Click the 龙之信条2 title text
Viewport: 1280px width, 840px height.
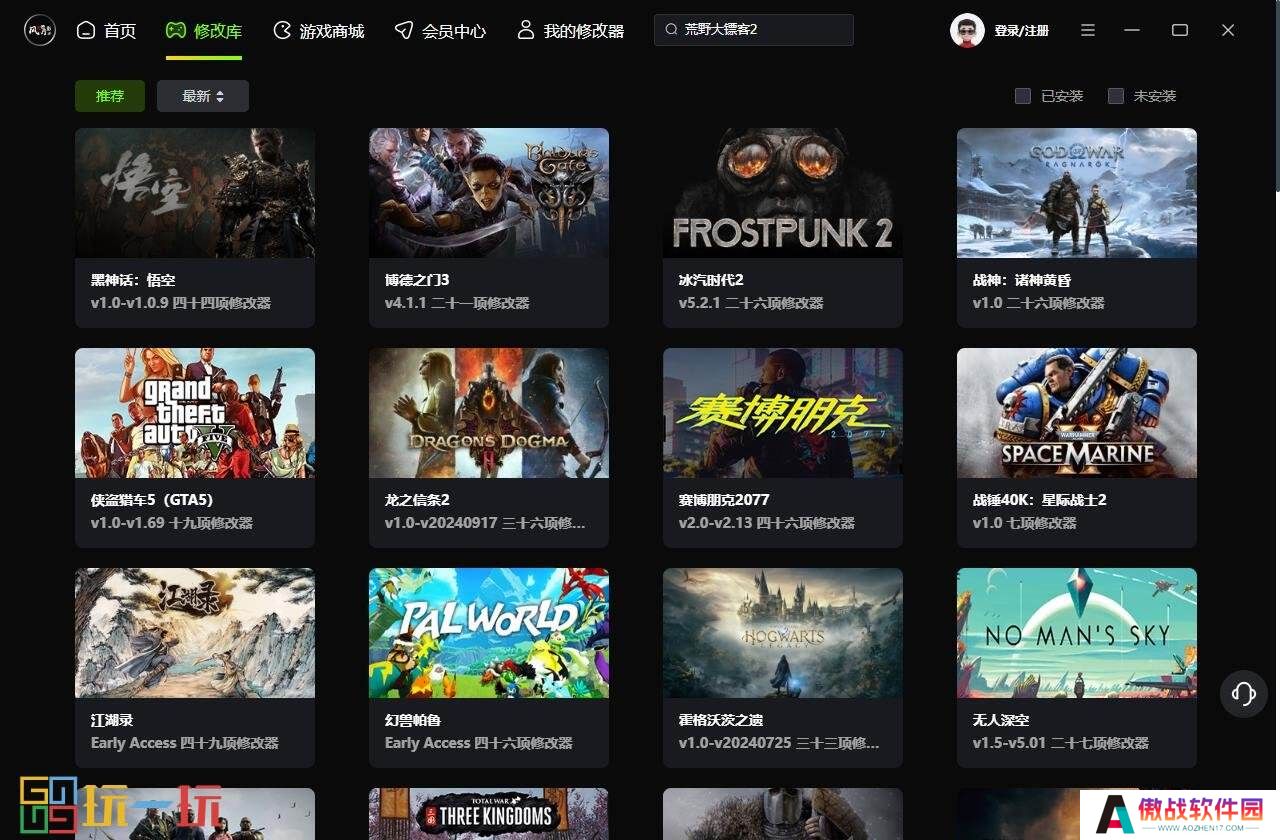tap(417, 500)
